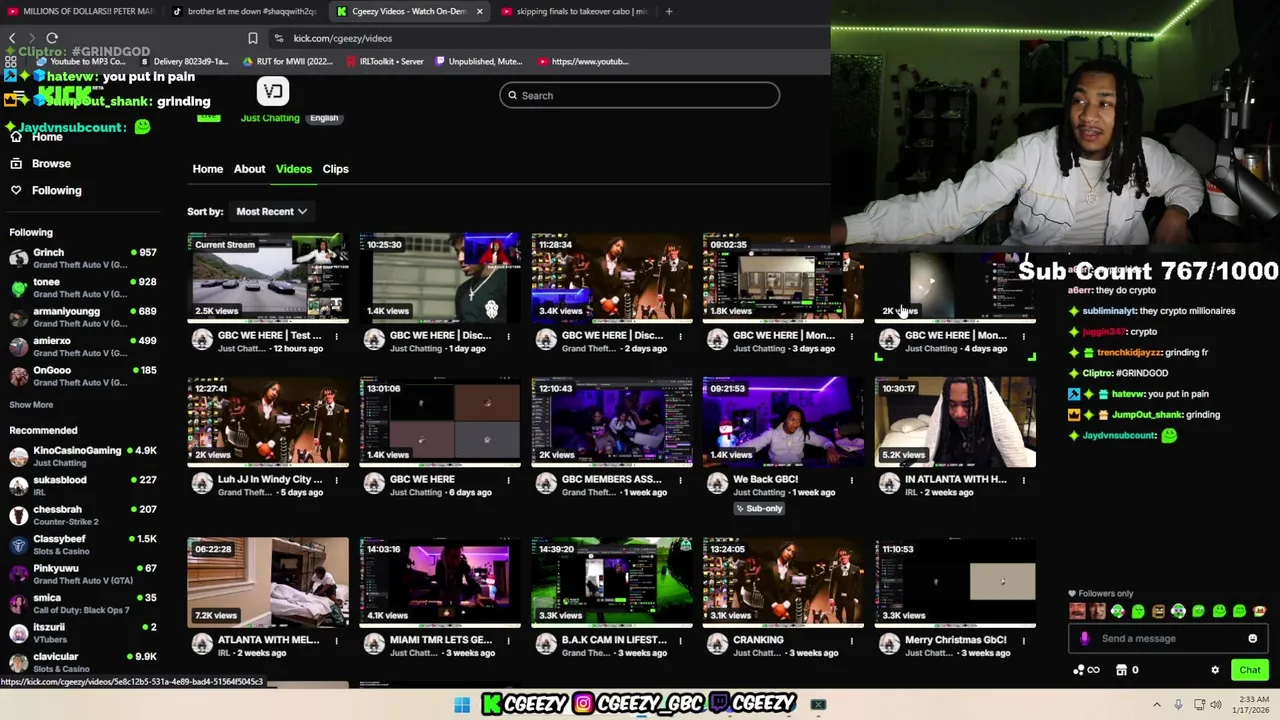1280x720 pixels.
Task: Open ATLANTA WITH MEL video thumbnail
Action: click(268, 583)
